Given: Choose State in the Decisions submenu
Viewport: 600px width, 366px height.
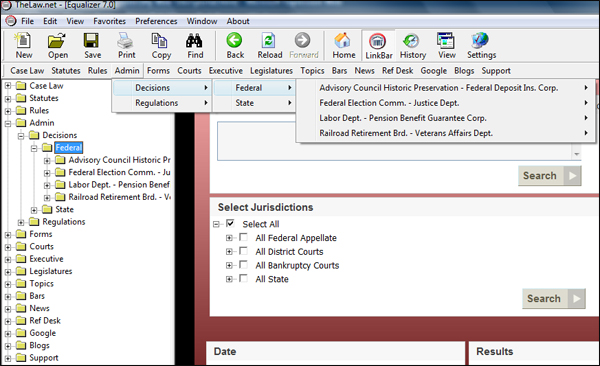Looking at the screenshot, I should 254,103.
